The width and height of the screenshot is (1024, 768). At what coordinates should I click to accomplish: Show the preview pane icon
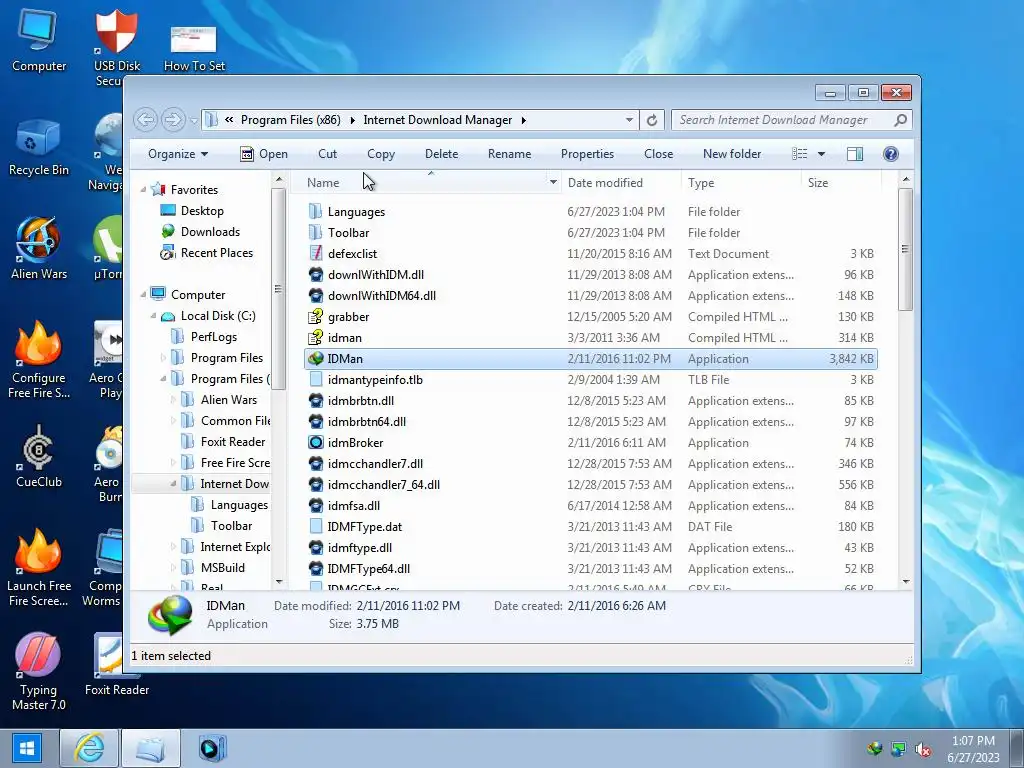tap(855, 153)
